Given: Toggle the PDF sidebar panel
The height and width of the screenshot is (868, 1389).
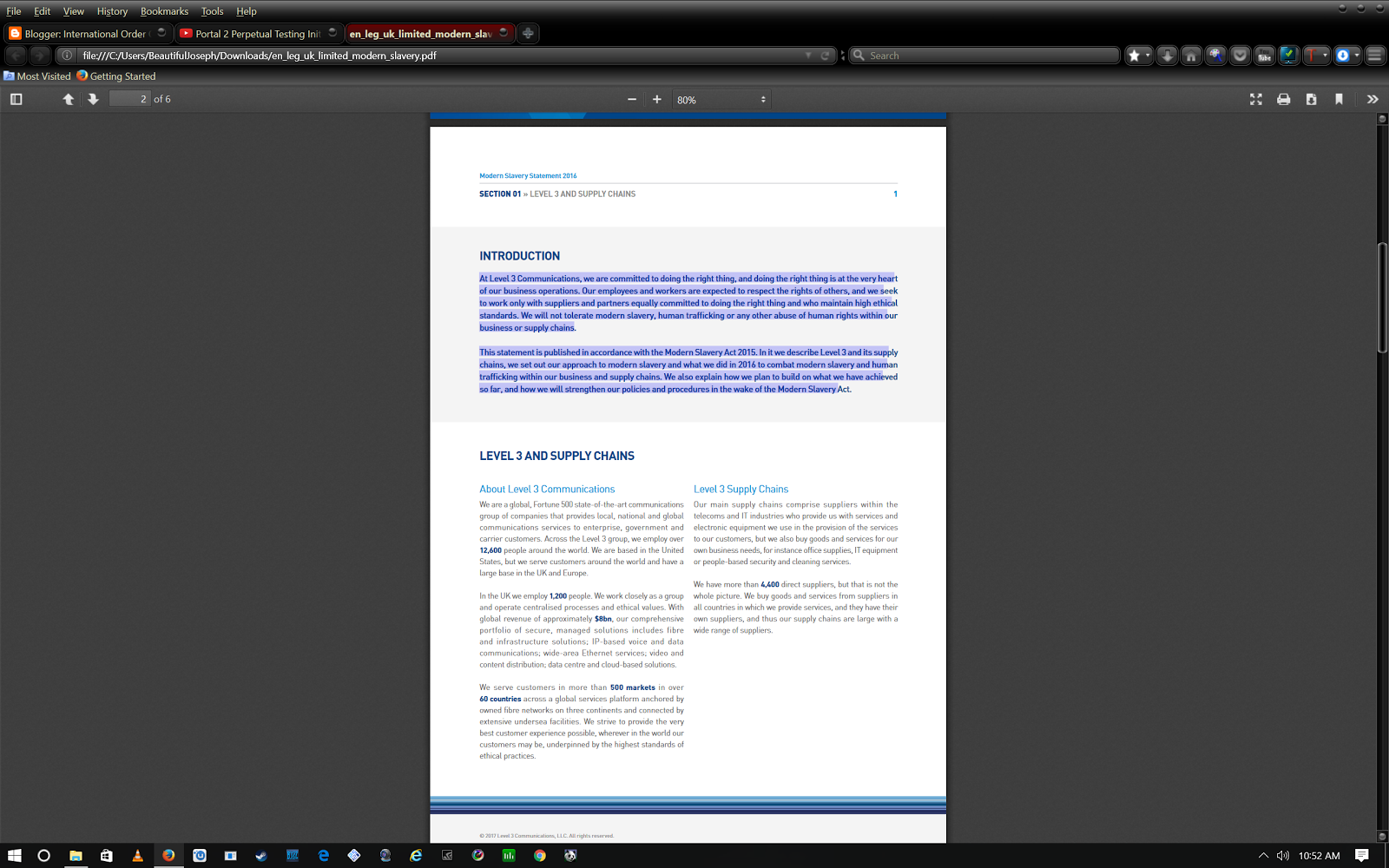Looking at the screenshot, I should tap(16, 99).
